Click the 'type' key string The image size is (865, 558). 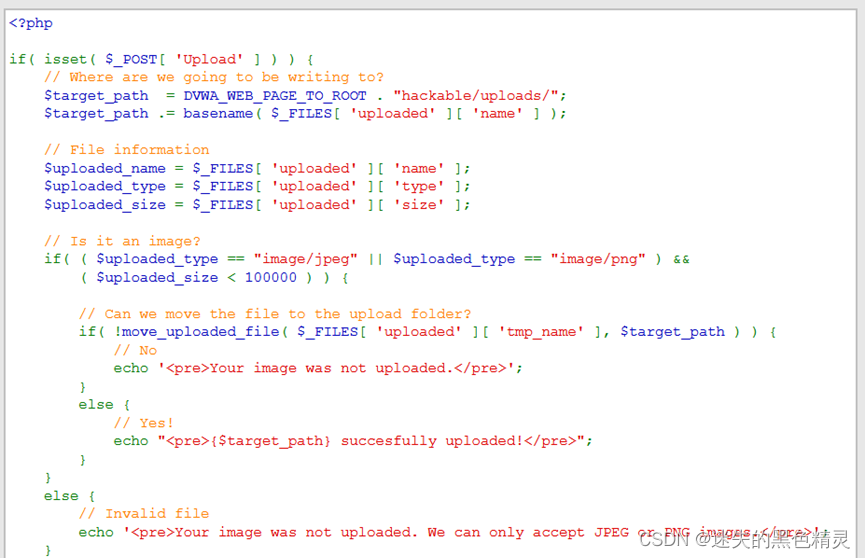(x=419, y=186)
